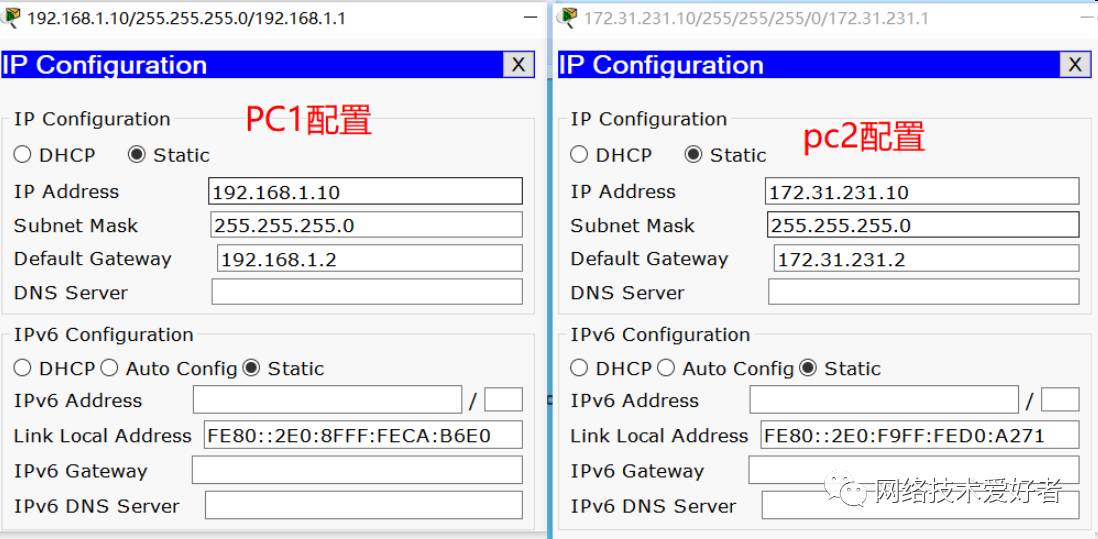Click PC1 Default Gateway field
Screen dimensions: 1098x539
coord(369,259)
